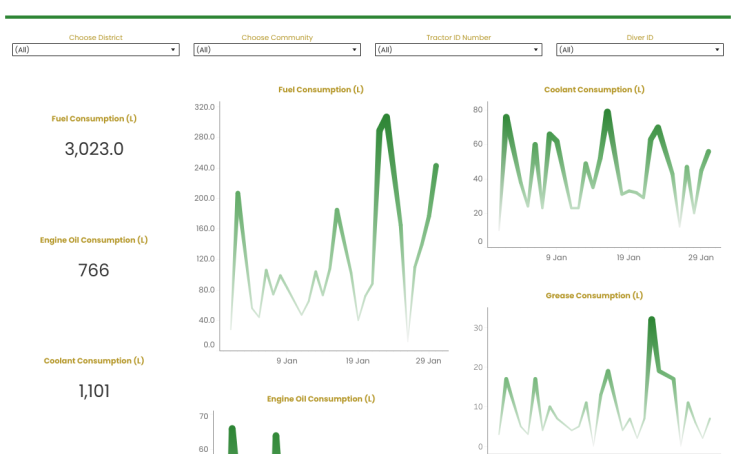Click the Tractor ID Number dropdown arrow
The image size is (736, 454).
(536, 50)
